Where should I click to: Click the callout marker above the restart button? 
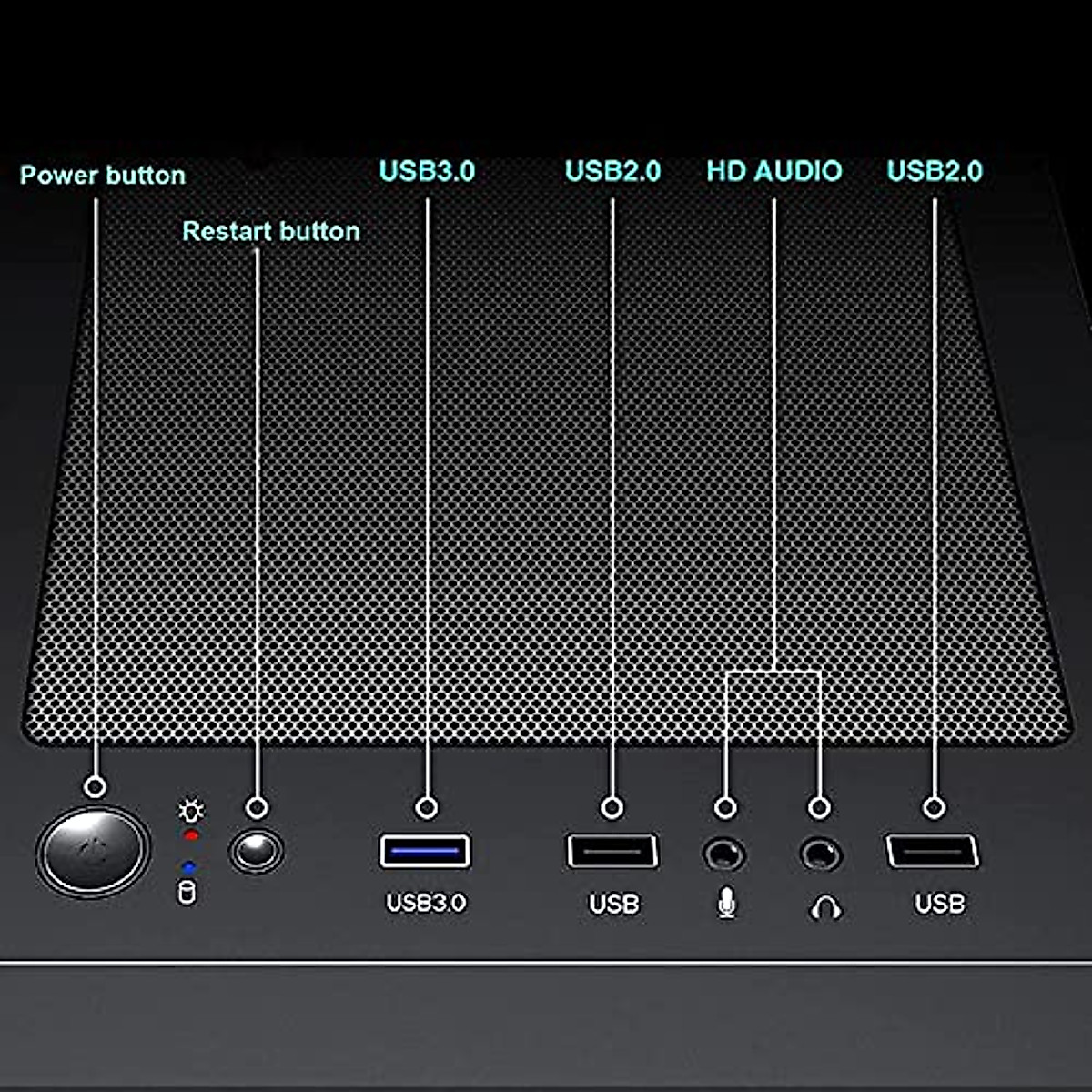pos(258,807)
